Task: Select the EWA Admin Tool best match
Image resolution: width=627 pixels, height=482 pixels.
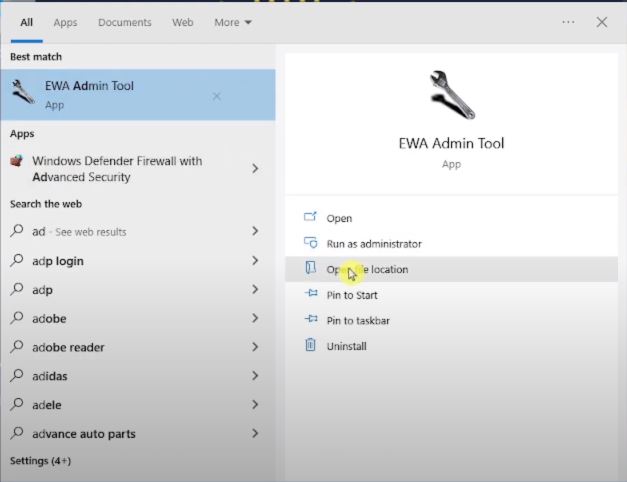Action: [x=138, y=95]
